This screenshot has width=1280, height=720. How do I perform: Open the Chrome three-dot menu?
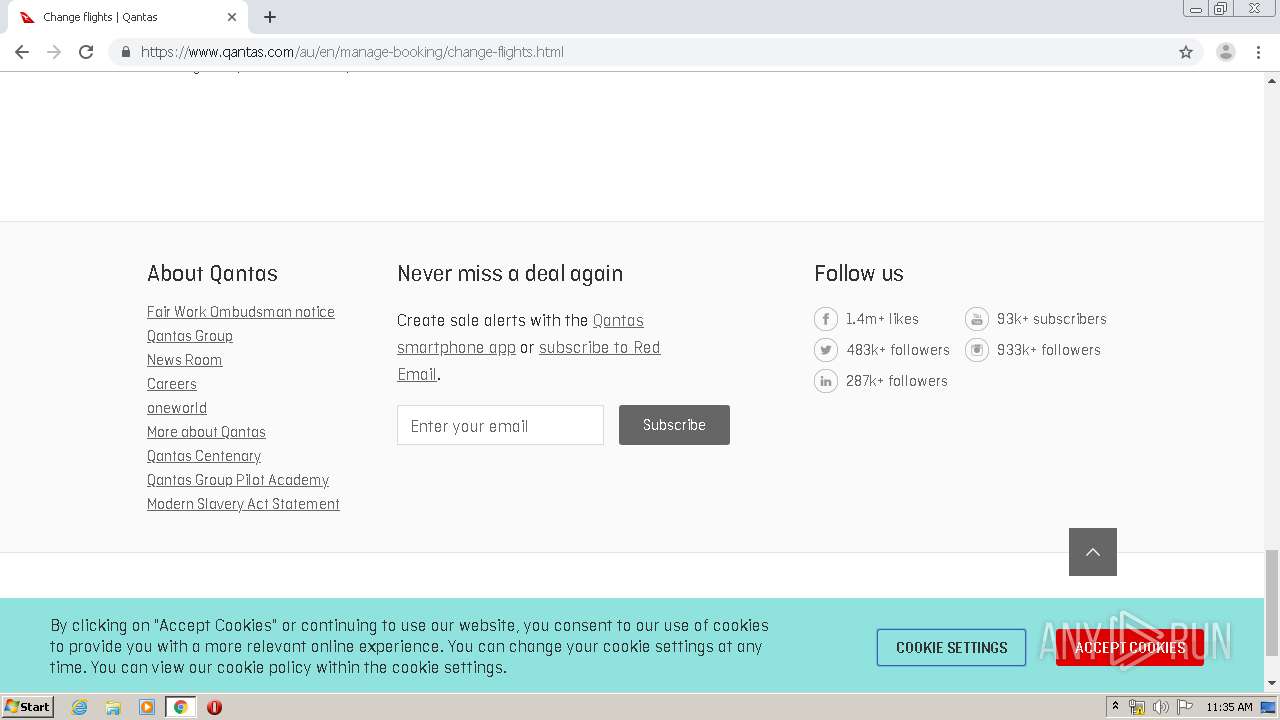[x=1259, y=52]
